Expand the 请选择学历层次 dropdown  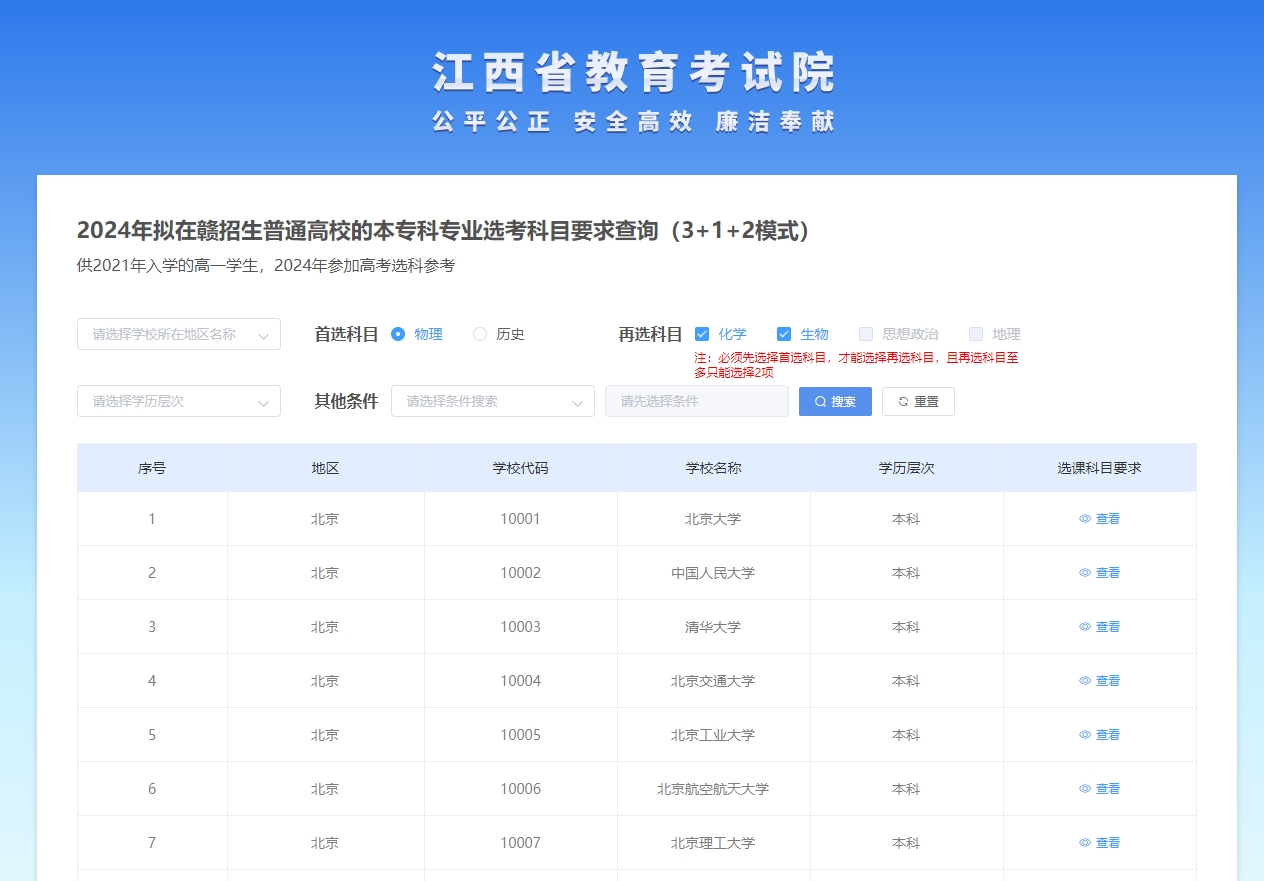pos(178,401)
